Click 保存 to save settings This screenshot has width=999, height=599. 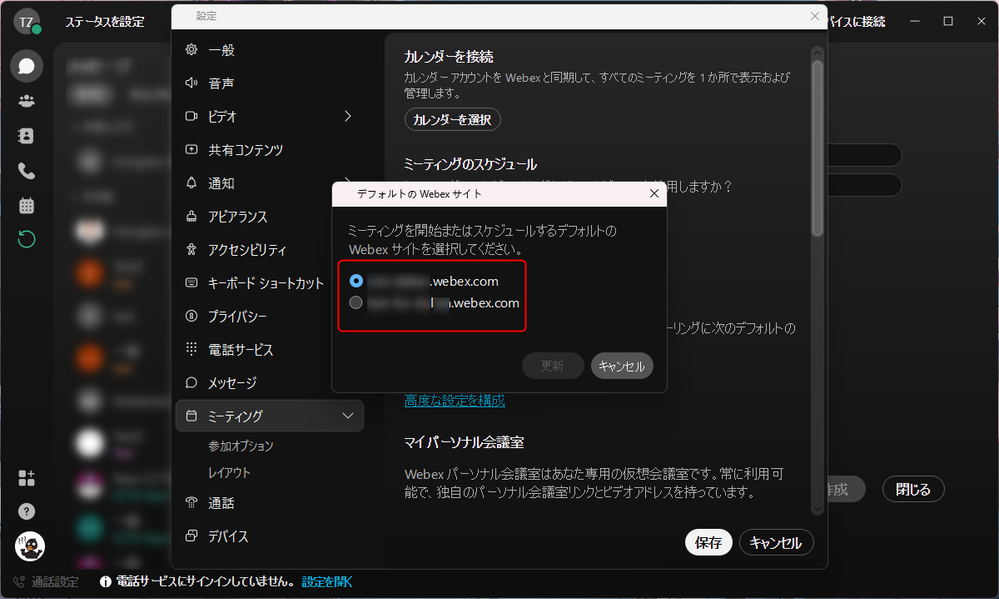[x=708, y=542]
